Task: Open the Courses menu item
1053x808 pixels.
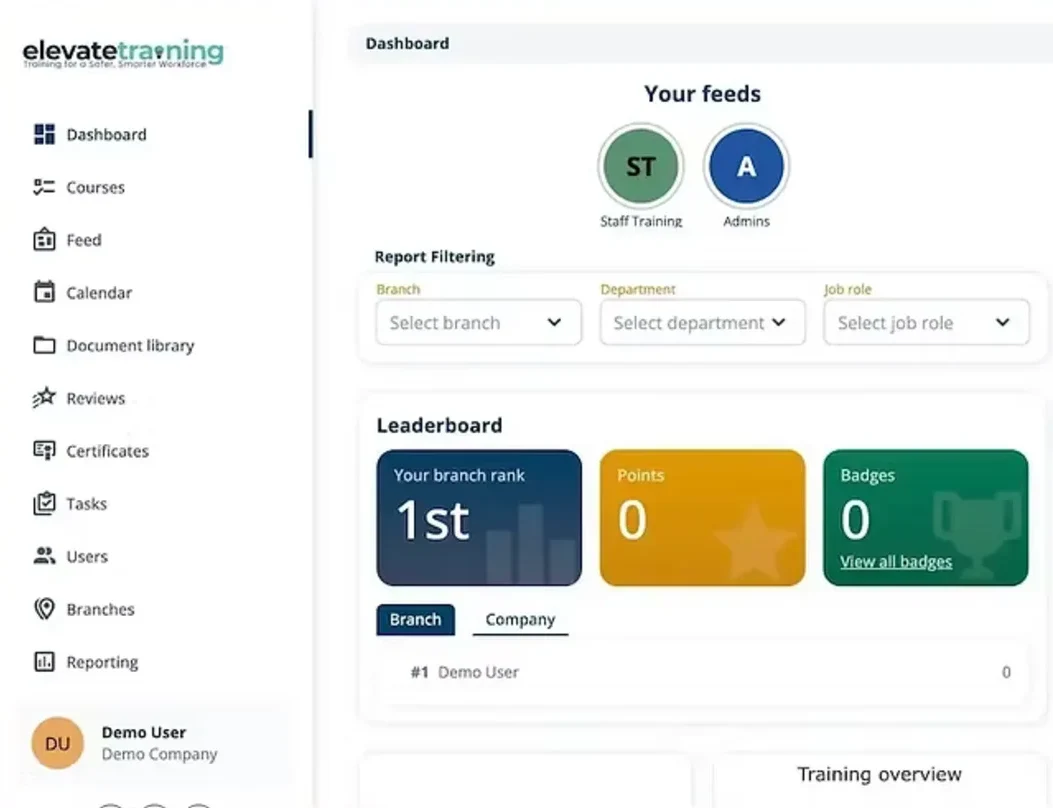Action: point(95,187)
